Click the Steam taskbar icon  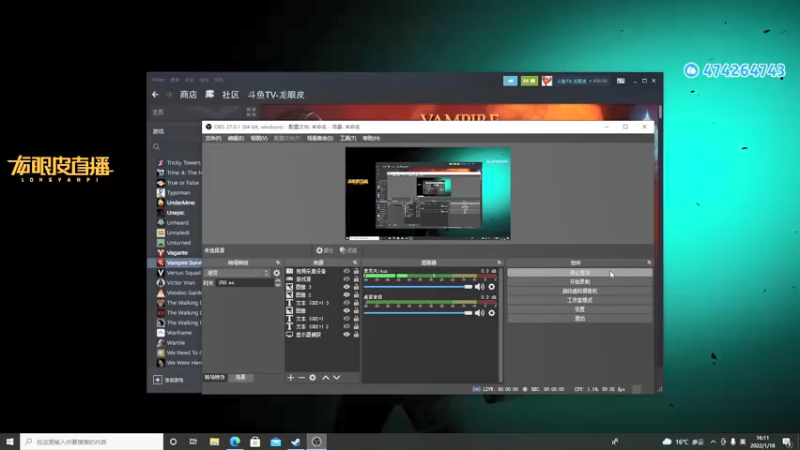(x=296, y=441)
